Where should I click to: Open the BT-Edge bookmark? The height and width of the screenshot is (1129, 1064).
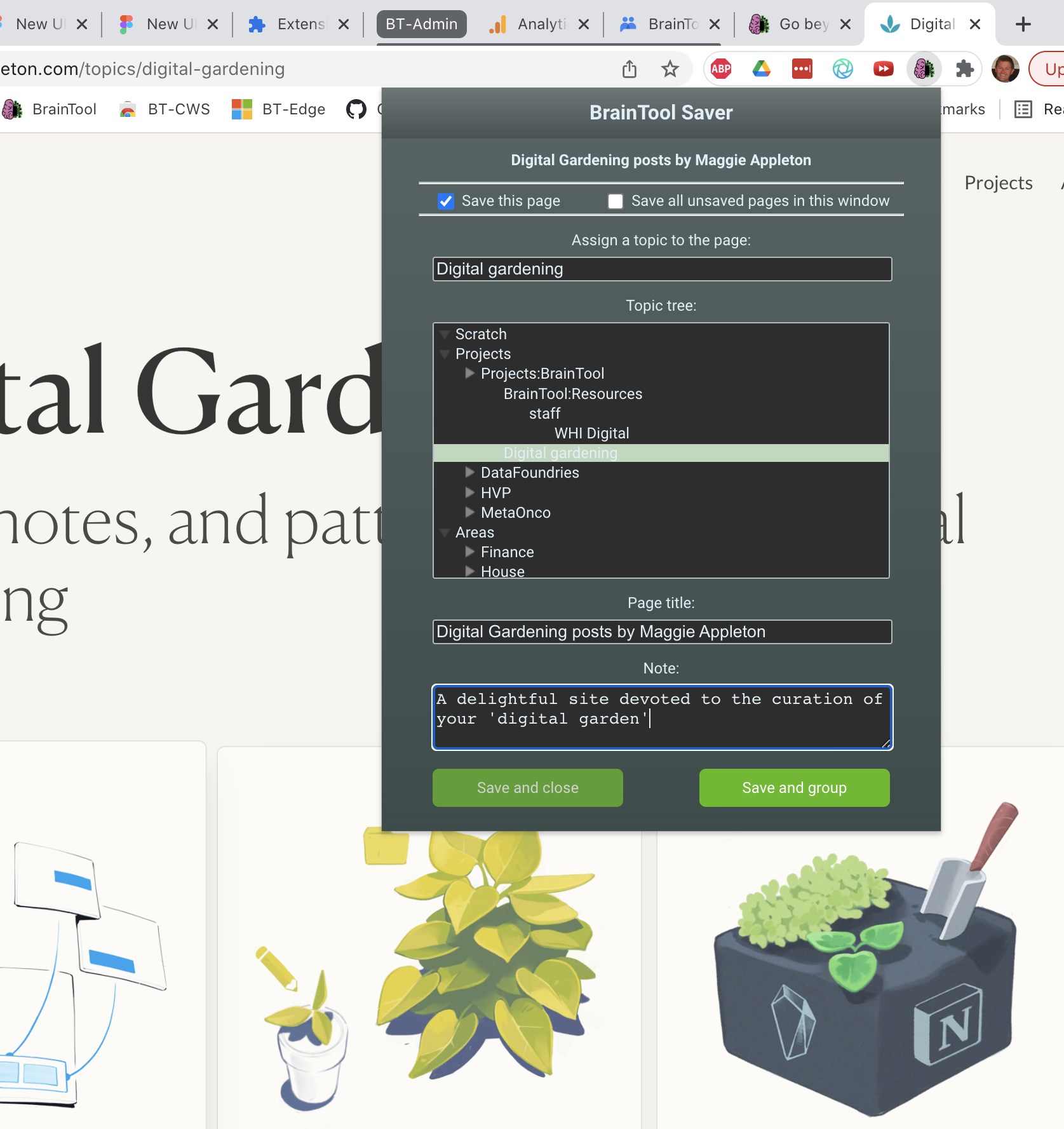pyautogui.click(x=279, y=109)
